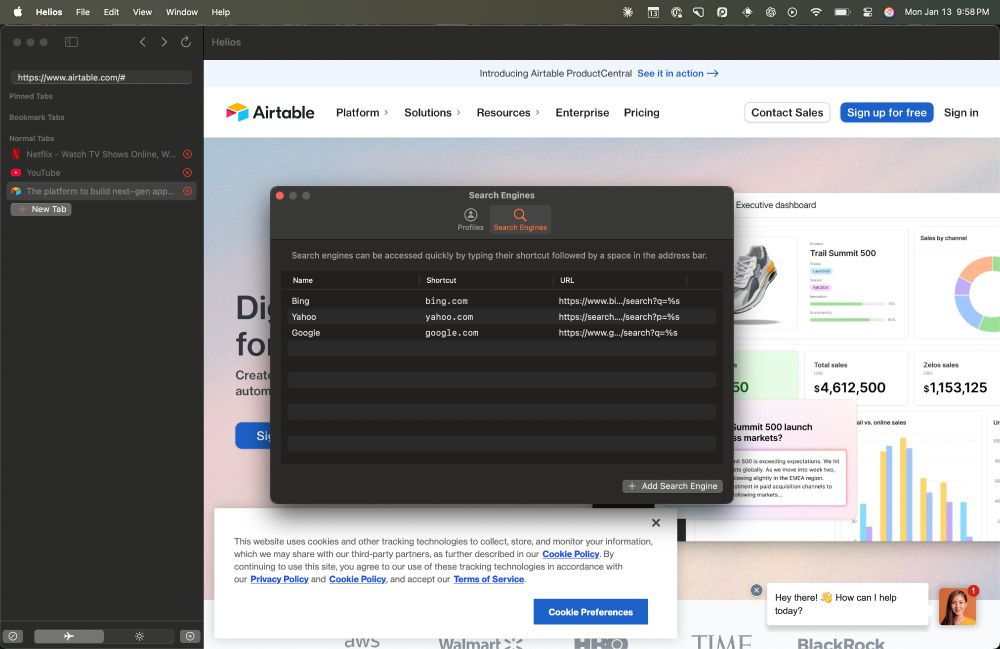Reload the page with refresh icon
Viewport: 1000px width, 649px height.
(x=186, y=42)
